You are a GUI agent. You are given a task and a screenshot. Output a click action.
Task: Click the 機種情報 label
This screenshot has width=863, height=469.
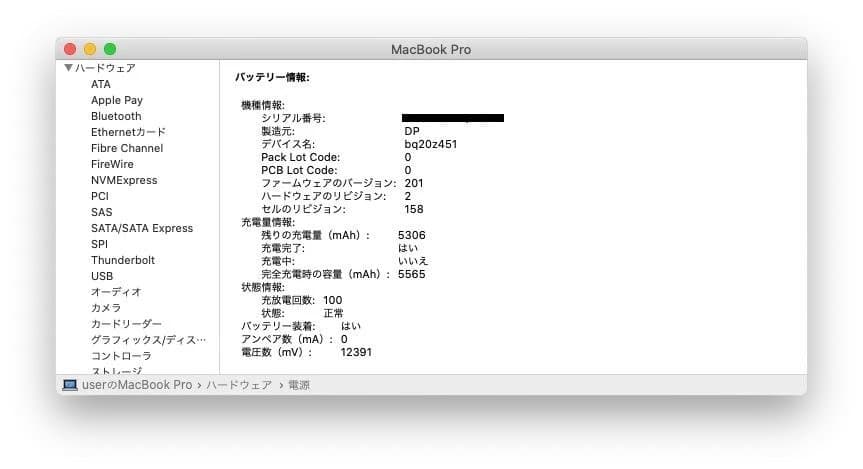click(x=263, y=105)
